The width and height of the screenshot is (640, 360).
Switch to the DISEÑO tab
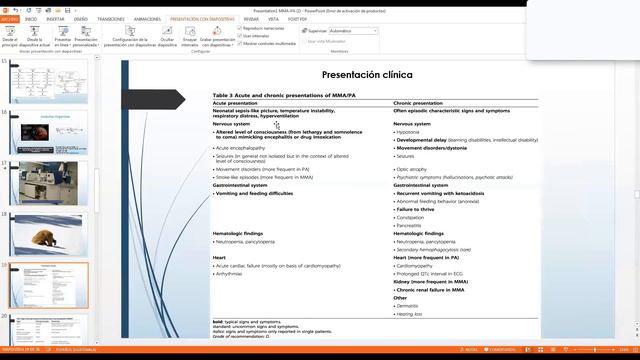81,19
